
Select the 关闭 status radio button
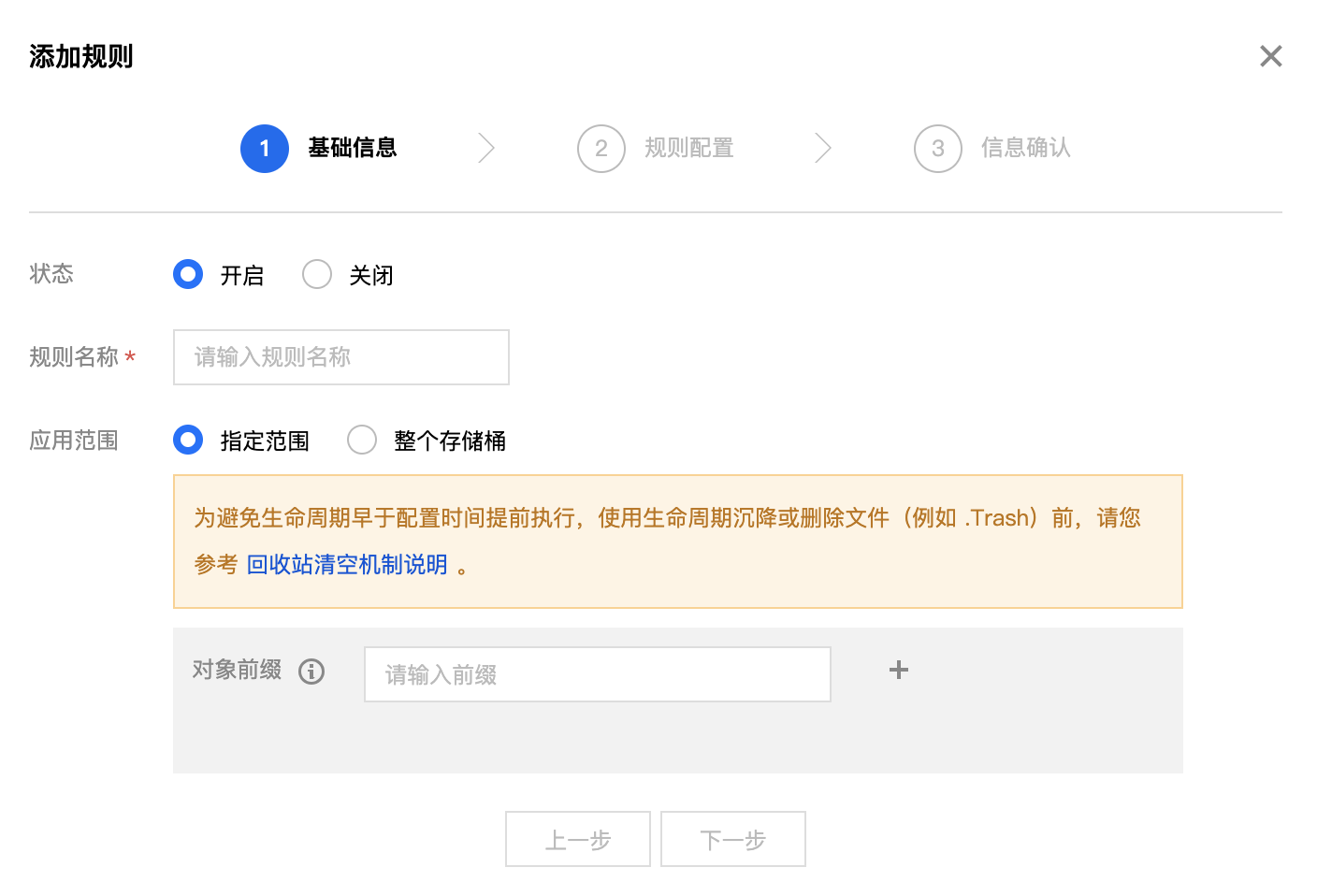(317, 274)
